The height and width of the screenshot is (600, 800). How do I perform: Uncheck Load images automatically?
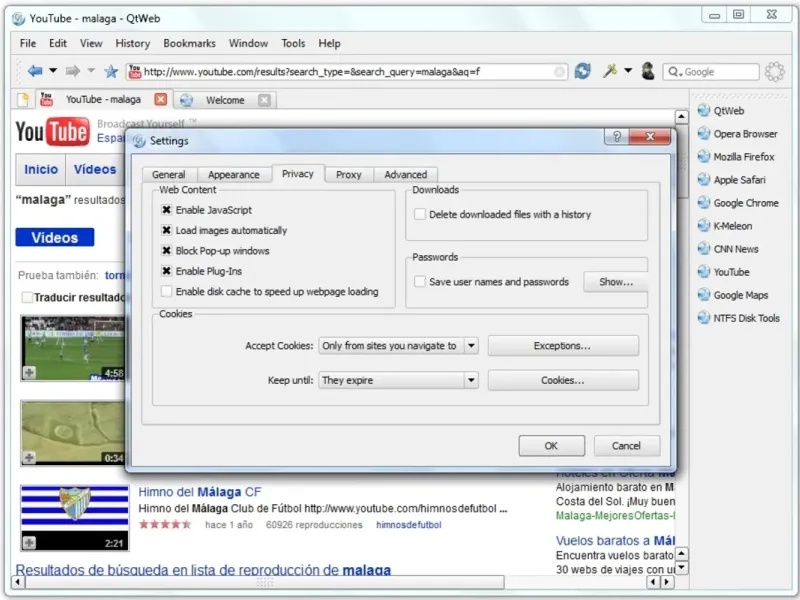tap(166, 230)
